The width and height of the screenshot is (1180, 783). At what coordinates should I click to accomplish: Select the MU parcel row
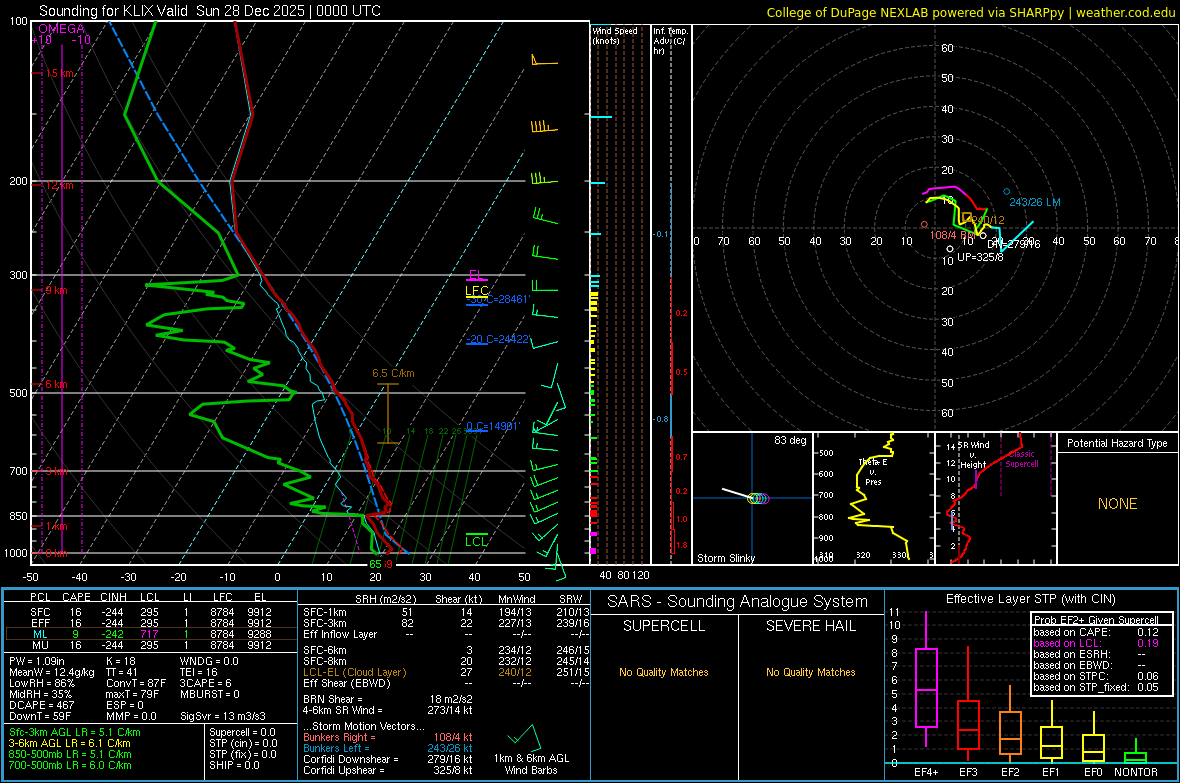click(150, 644)
